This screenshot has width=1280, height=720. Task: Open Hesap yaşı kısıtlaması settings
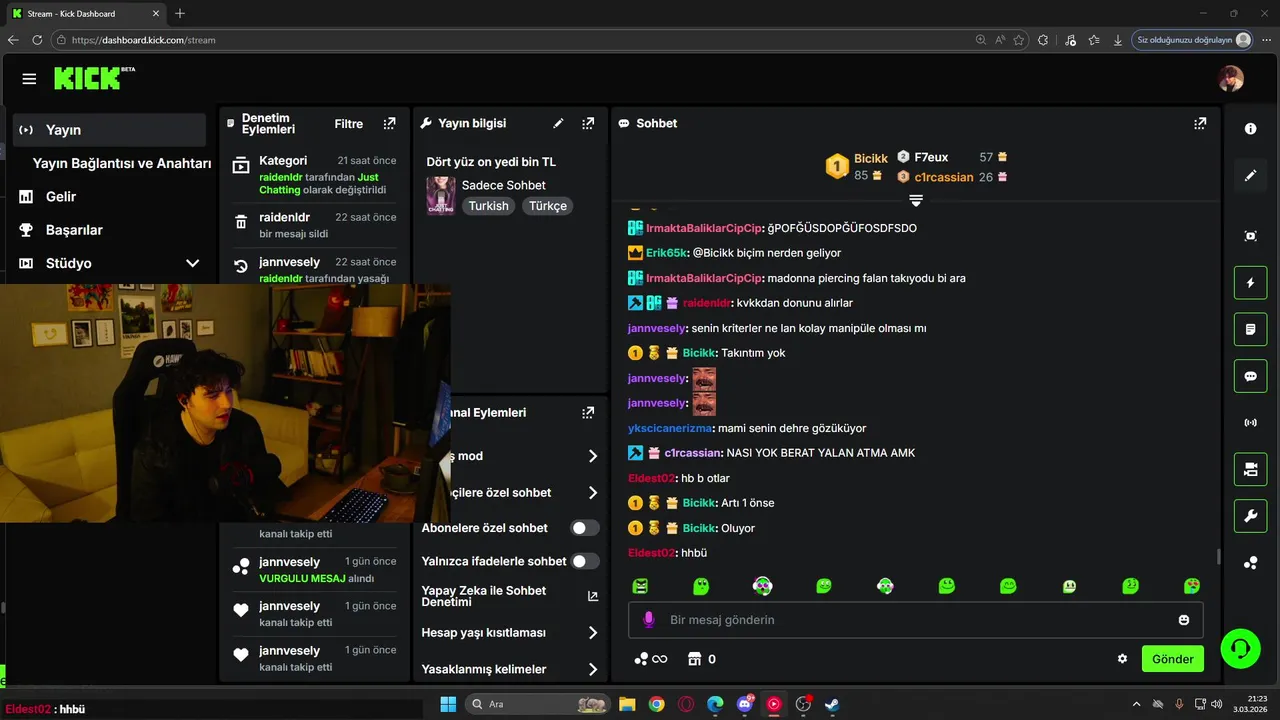510,633
